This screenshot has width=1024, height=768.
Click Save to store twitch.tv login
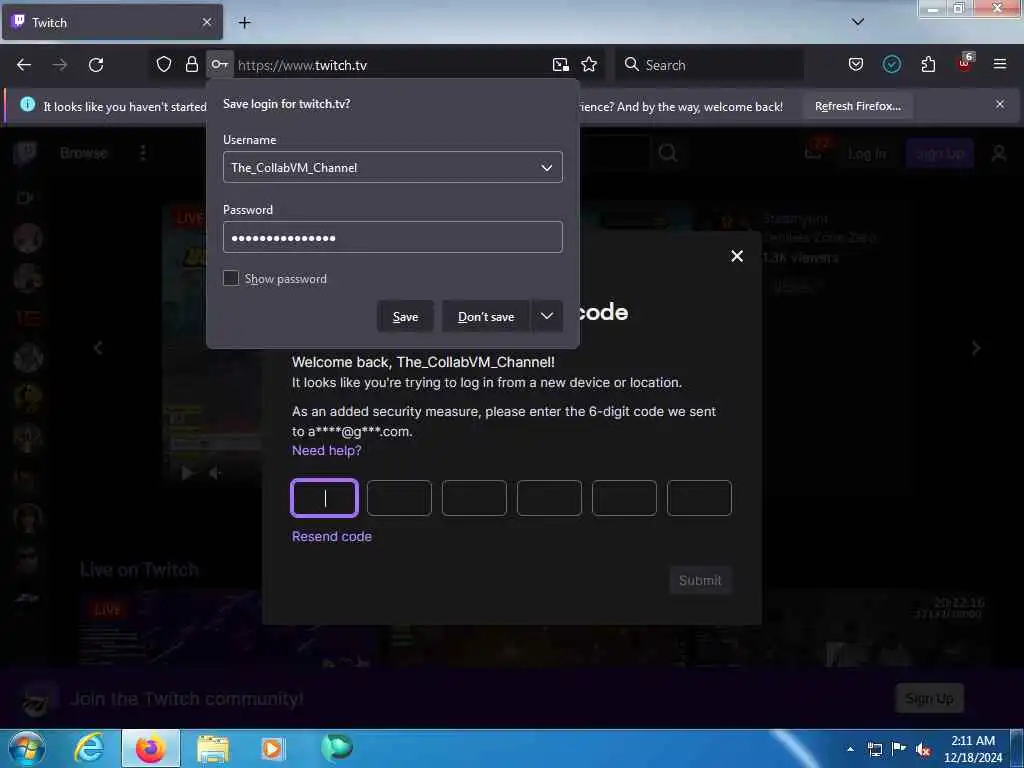pyautogui.click(x=405, y=317)
